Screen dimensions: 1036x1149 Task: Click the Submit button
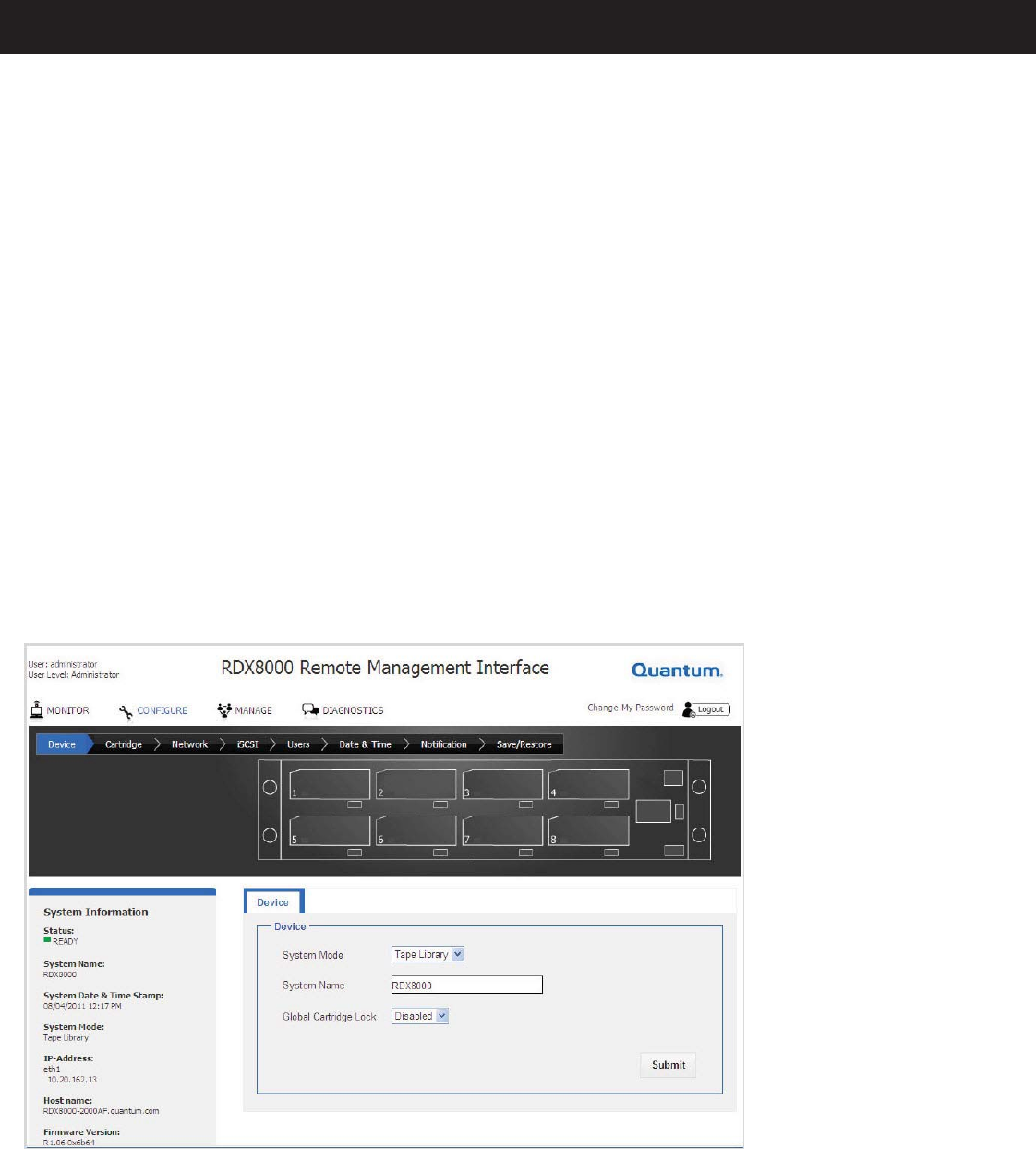[x=669, y=1065]
